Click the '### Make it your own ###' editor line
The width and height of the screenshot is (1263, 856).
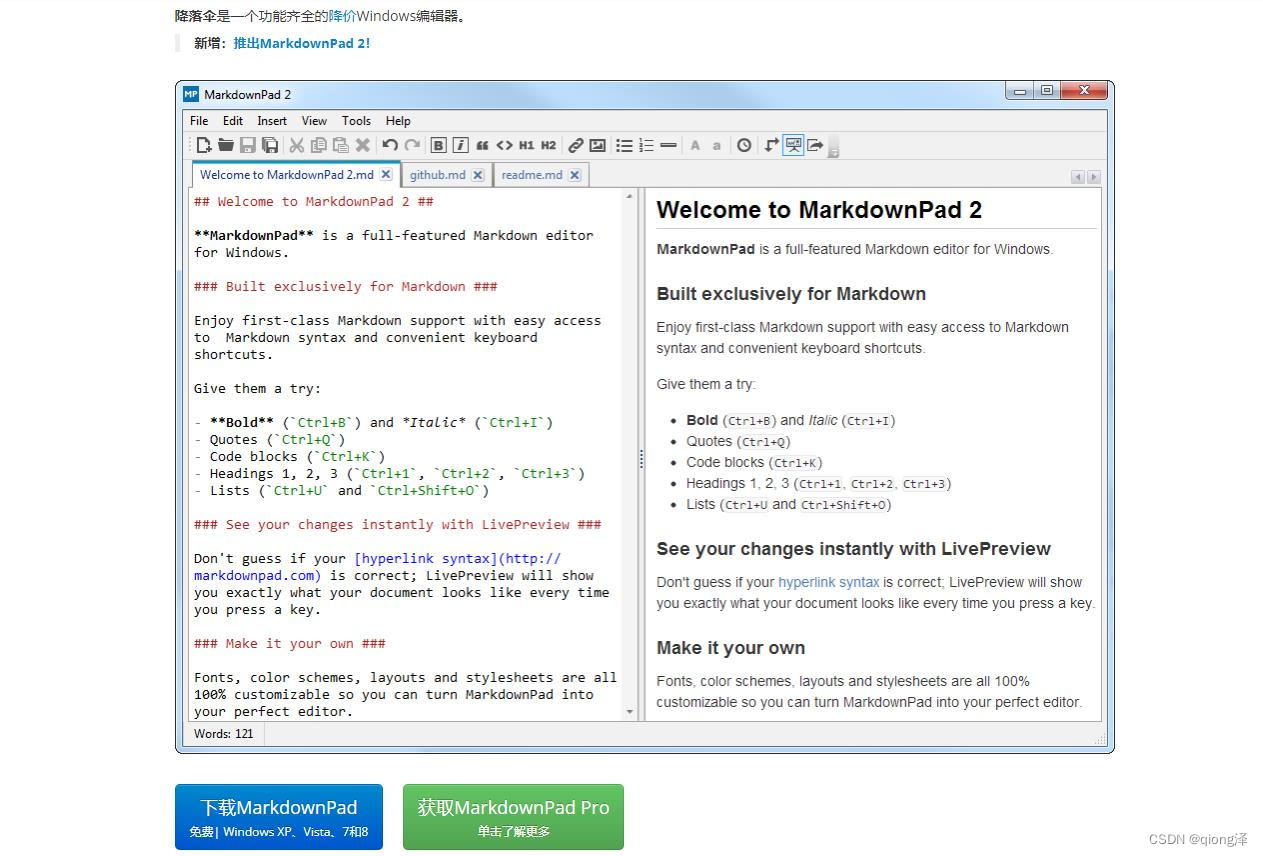(x=290, y=643)
